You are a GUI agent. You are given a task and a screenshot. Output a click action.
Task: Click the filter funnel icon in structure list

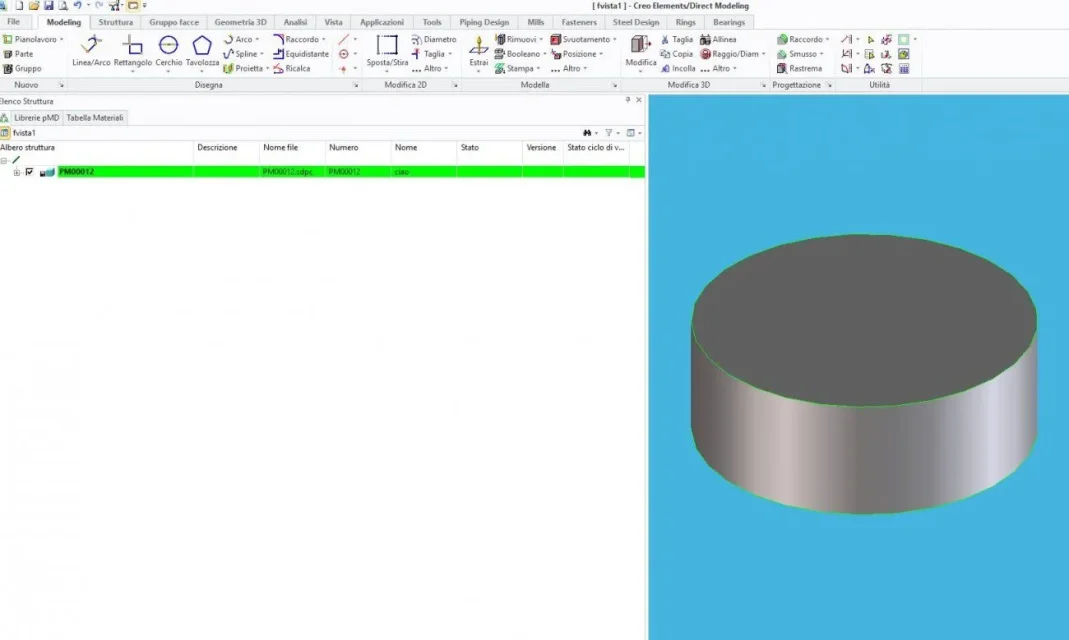click(x=609, y=133)
